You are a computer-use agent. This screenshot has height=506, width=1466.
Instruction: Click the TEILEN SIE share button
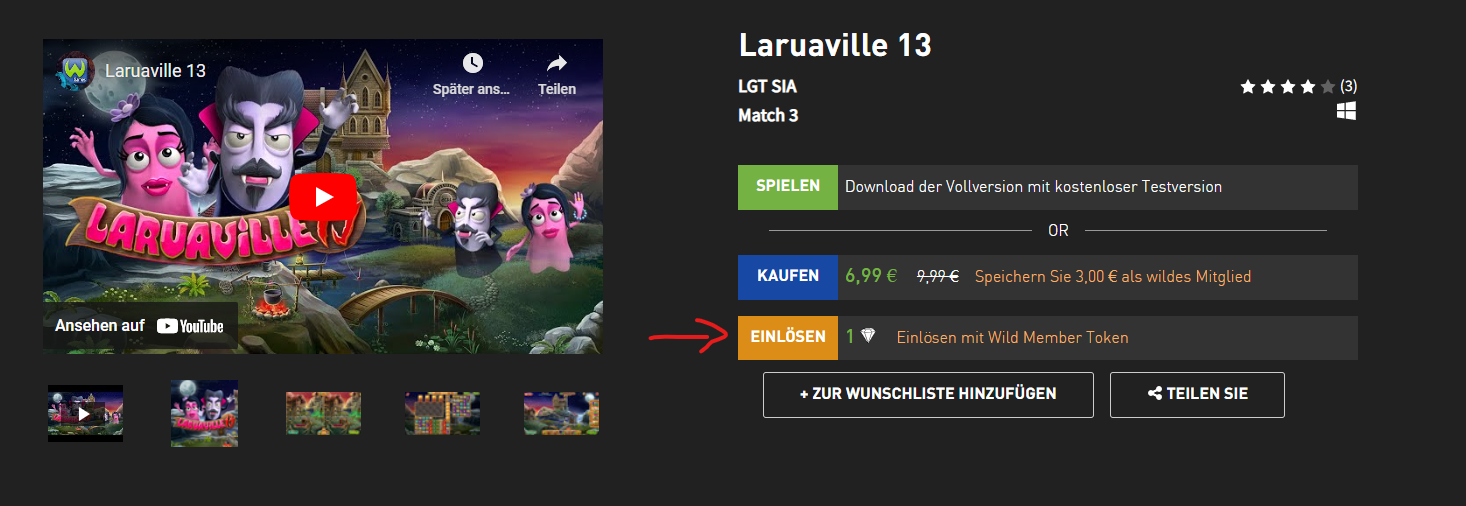click(x=1197, y=394)
